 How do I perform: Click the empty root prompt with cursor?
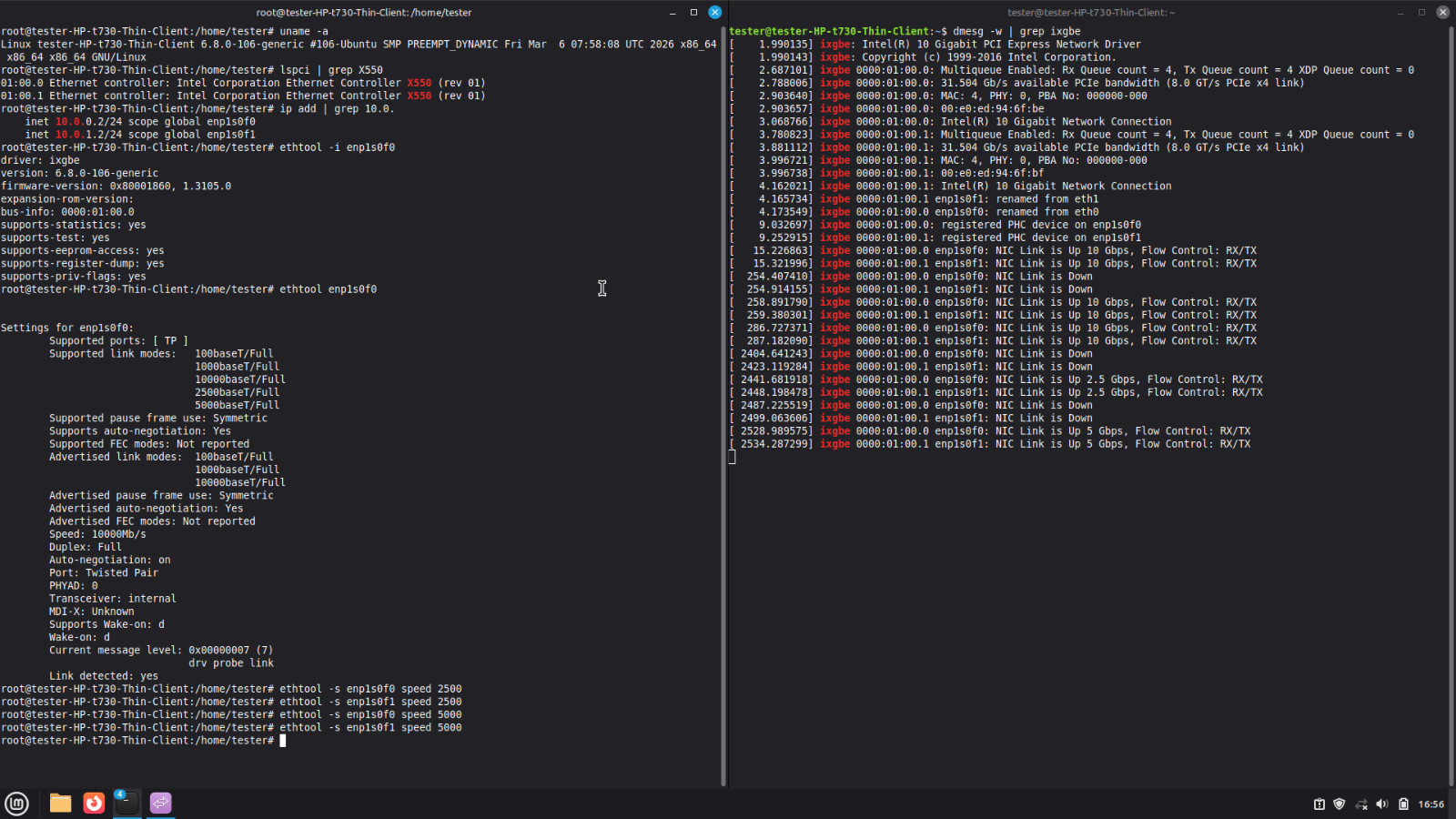(x=144, y=741)
